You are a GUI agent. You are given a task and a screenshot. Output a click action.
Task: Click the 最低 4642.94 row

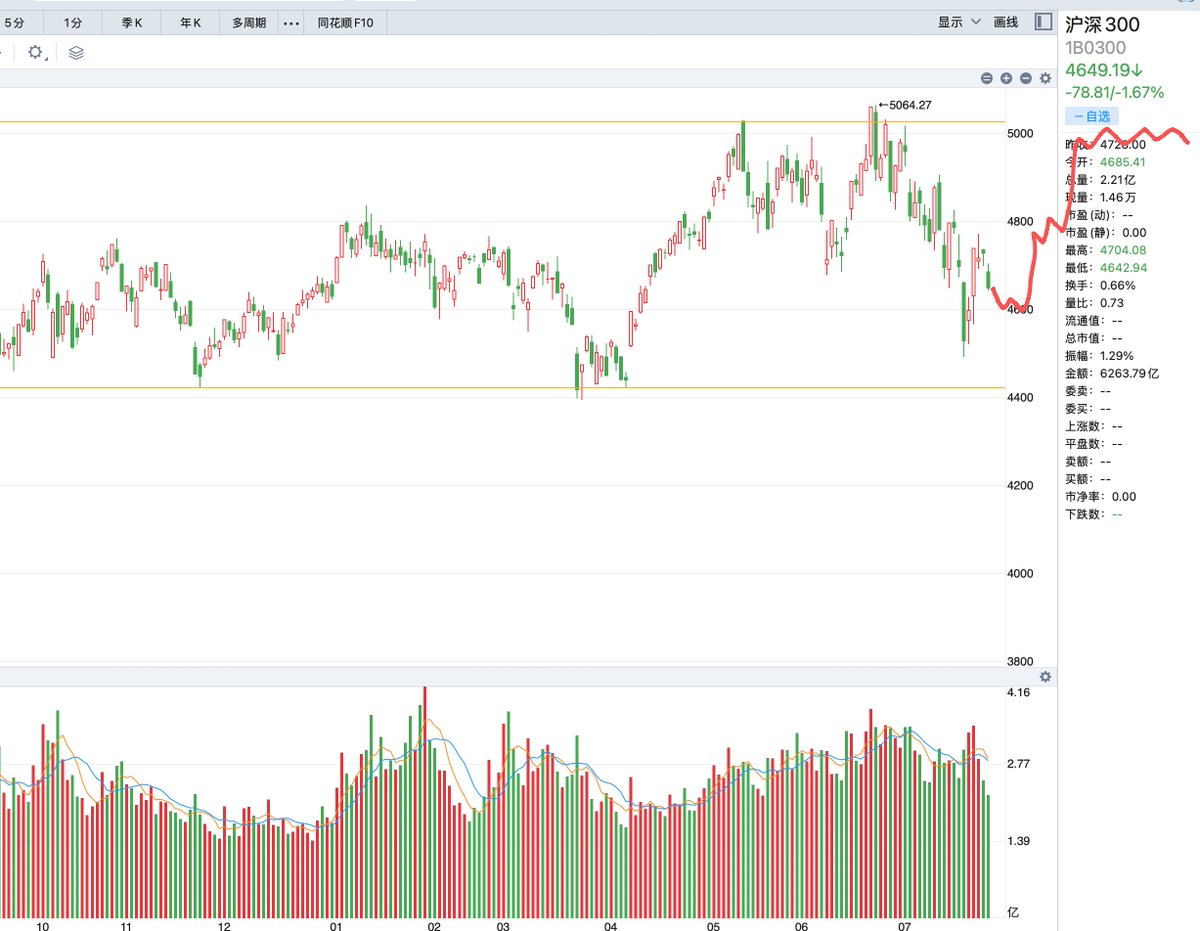tap(1106, 268)
